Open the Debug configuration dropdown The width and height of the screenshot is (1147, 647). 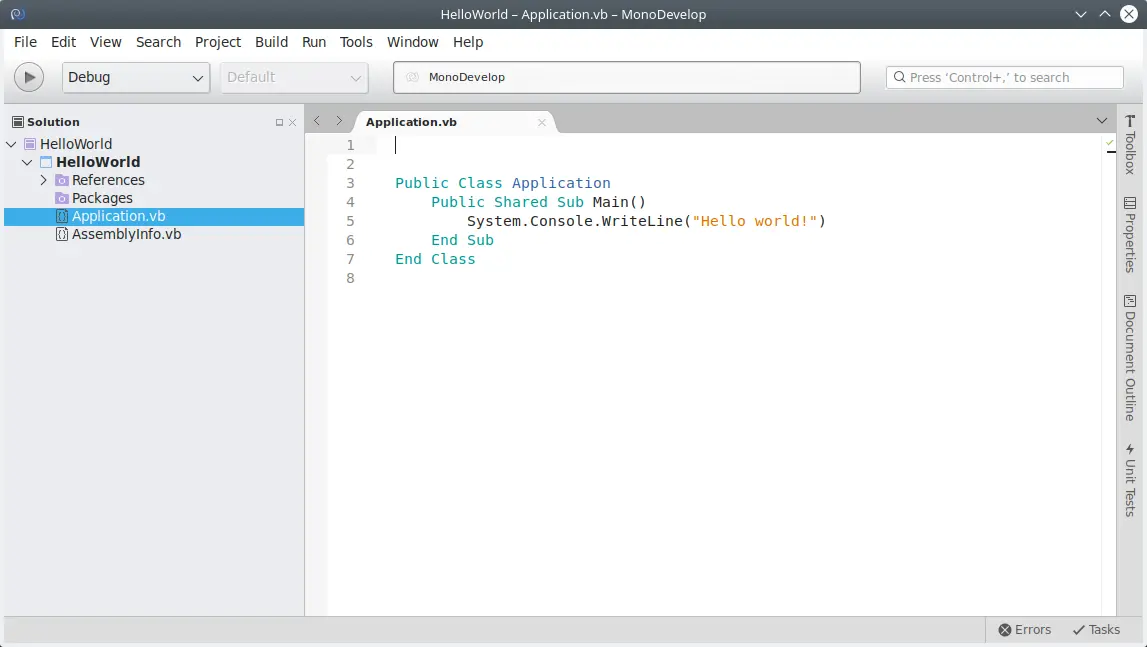135,77
